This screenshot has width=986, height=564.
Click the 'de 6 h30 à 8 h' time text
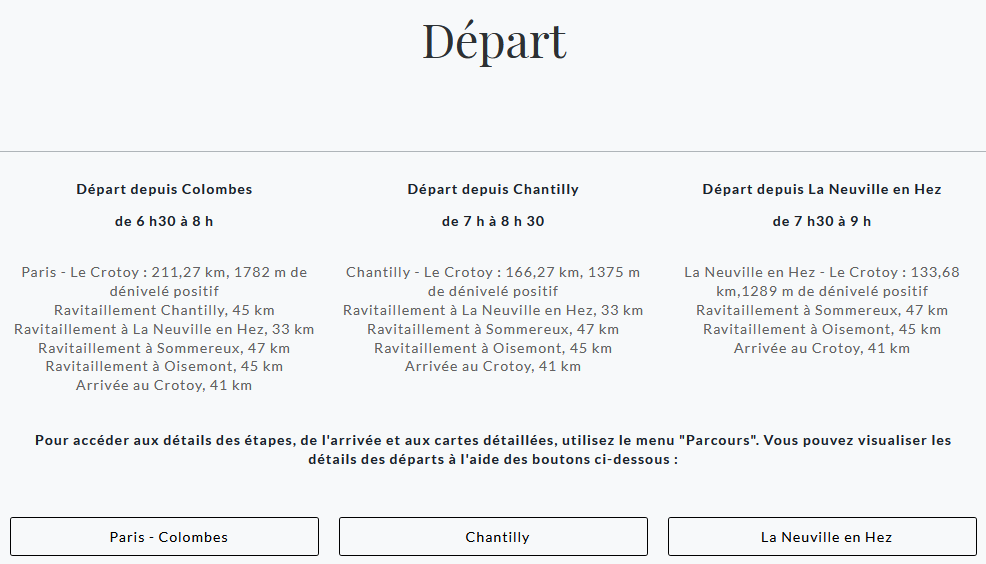tap(164, 221)
